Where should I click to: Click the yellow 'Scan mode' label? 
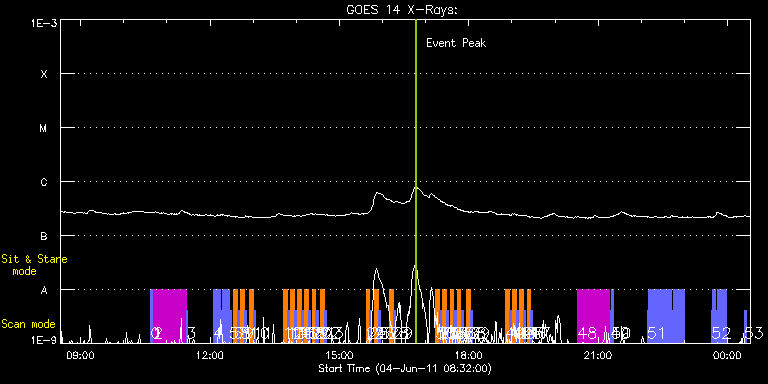click(28, 324)
